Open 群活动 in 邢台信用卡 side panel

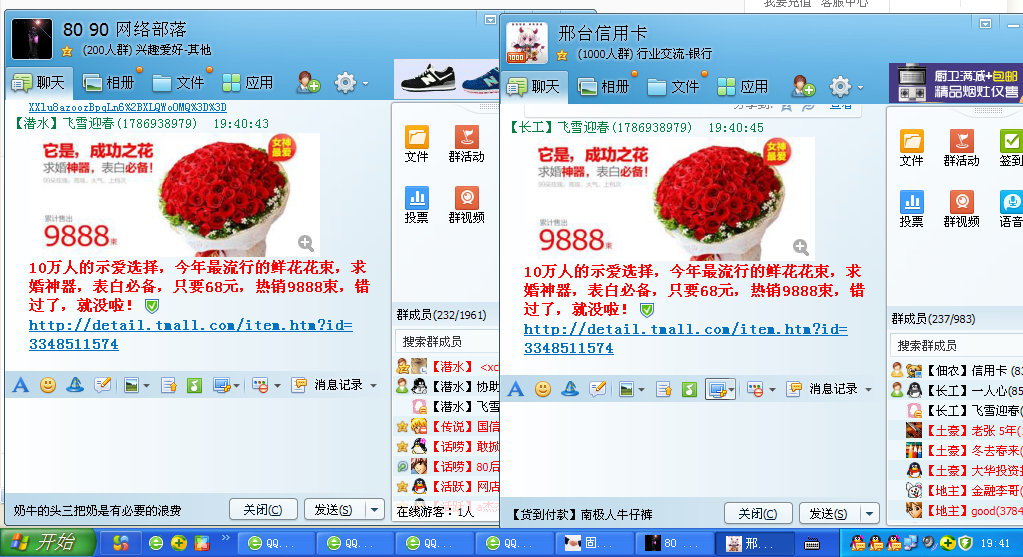click(x=962, y=147)
